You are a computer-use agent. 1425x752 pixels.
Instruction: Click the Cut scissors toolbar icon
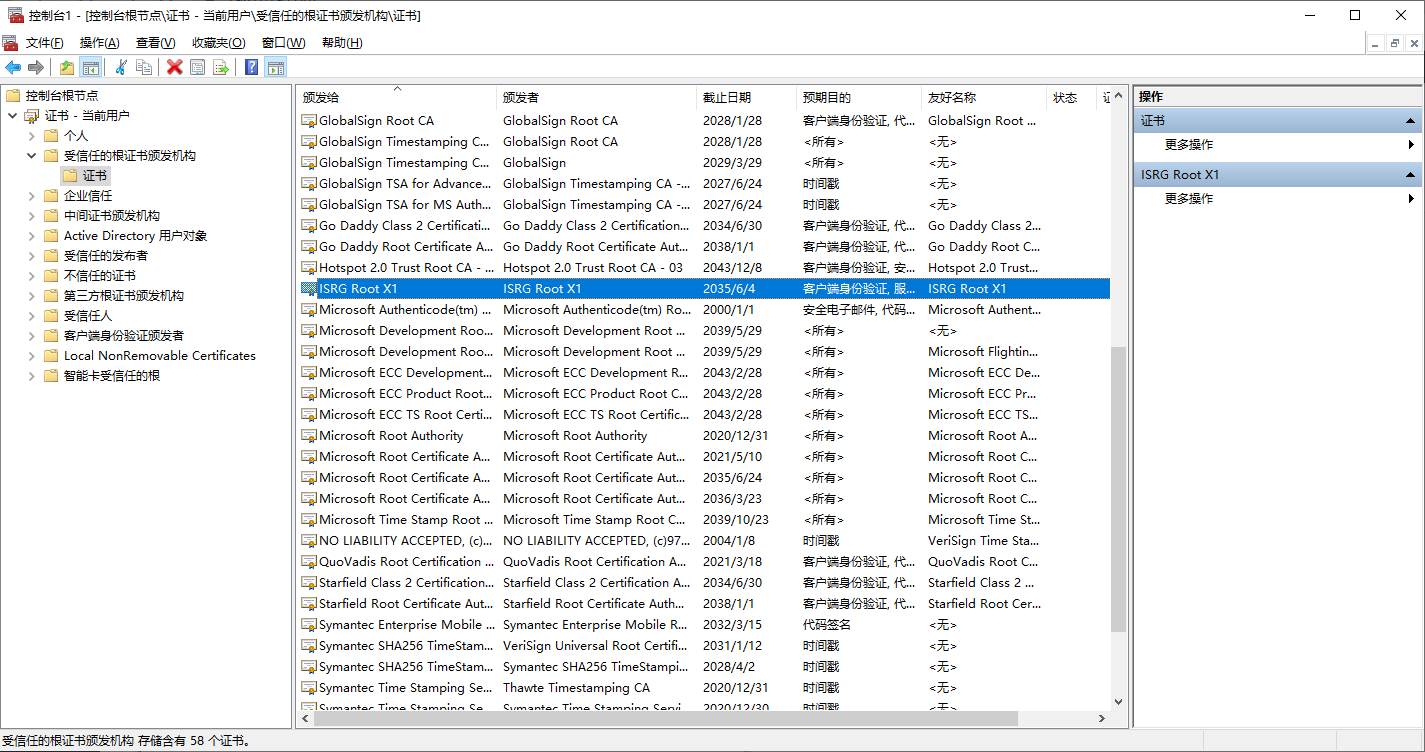(x=121, y=67)
